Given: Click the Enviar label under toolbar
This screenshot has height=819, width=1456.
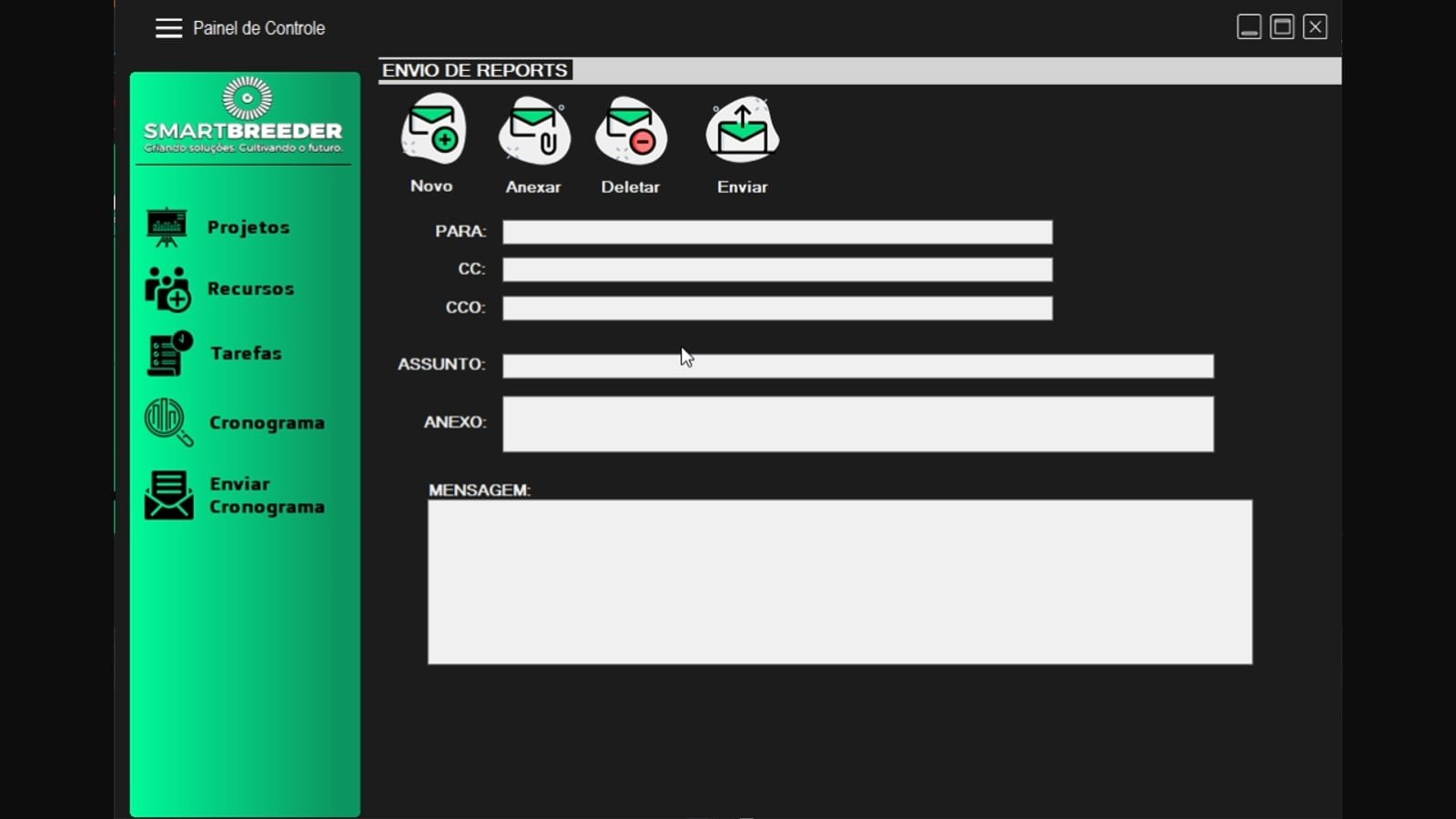Looking at the screenshot, I should pyautogui.click(x=743, y=187).
